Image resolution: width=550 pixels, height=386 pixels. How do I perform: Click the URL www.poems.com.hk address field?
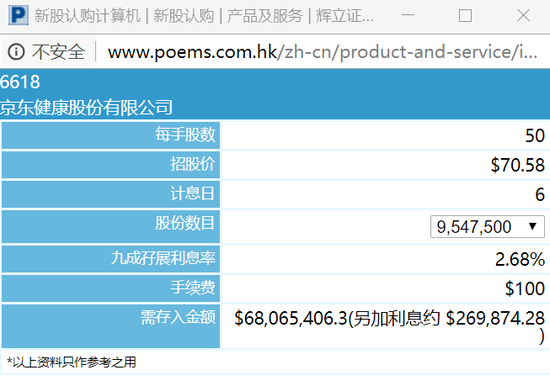[x=322, y=52]
